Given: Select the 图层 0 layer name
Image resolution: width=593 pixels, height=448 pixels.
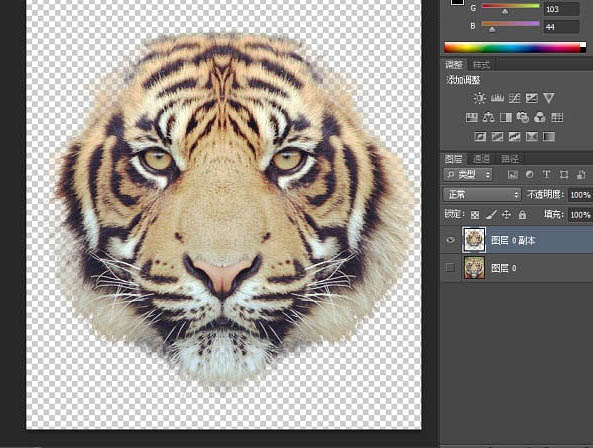Looking at the screenshot, I should point(503,268).
